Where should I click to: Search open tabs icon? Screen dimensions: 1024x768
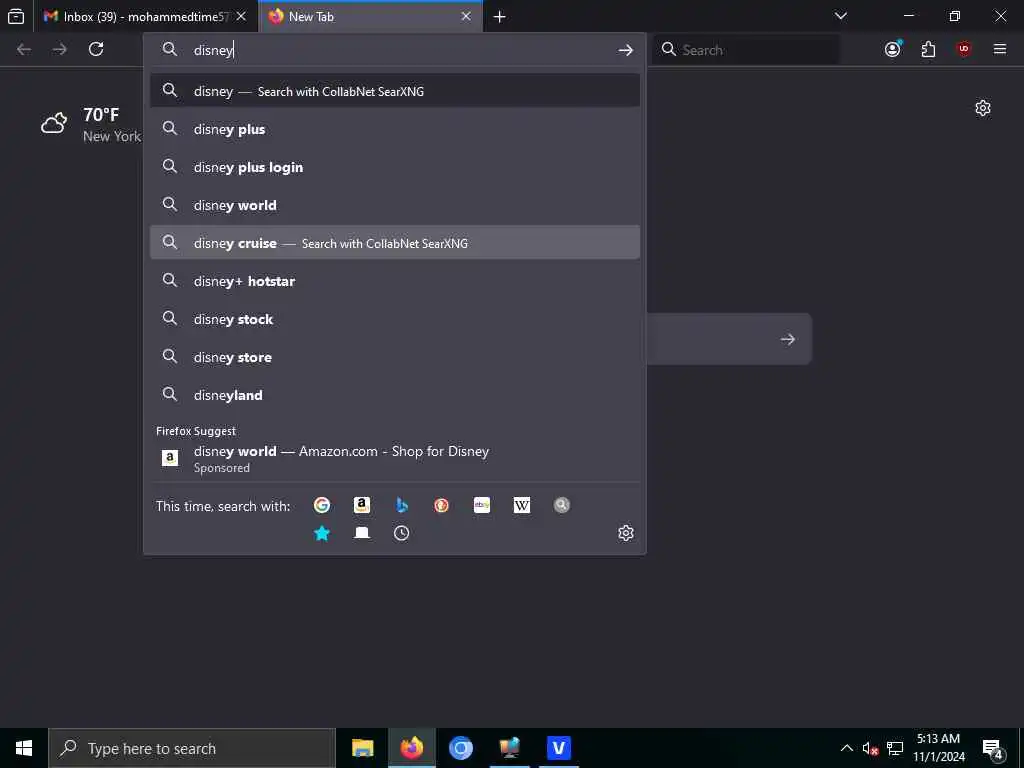pyautogui.click(x=362, y=533)
